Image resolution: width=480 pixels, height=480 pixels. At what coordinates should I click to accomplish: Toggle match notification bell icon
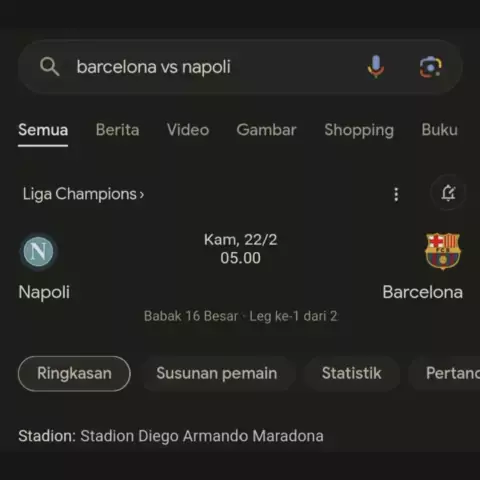click(x=448, y=193)
